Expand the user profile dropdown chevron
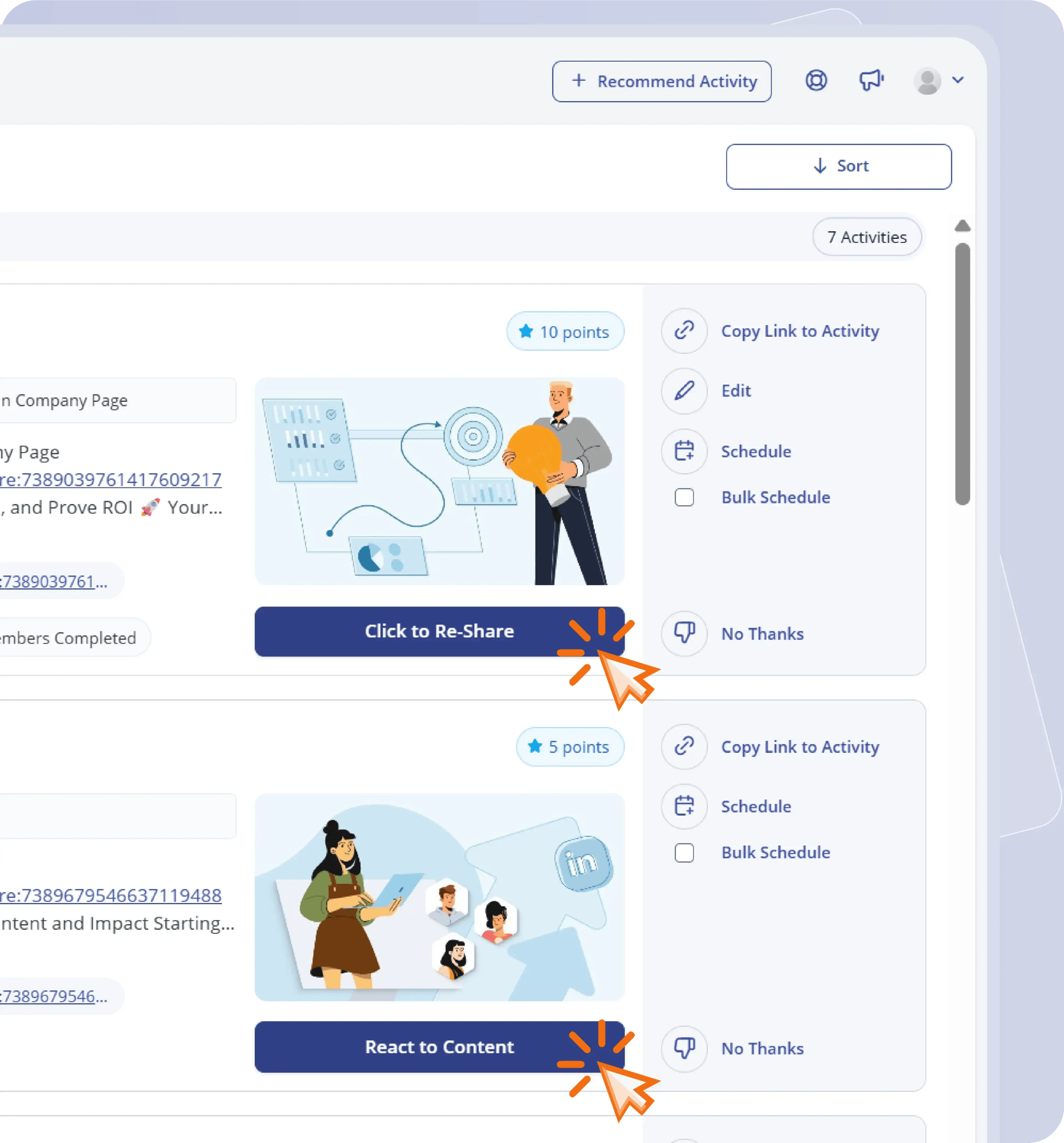 pyautogui.click(x=958, y=80)
